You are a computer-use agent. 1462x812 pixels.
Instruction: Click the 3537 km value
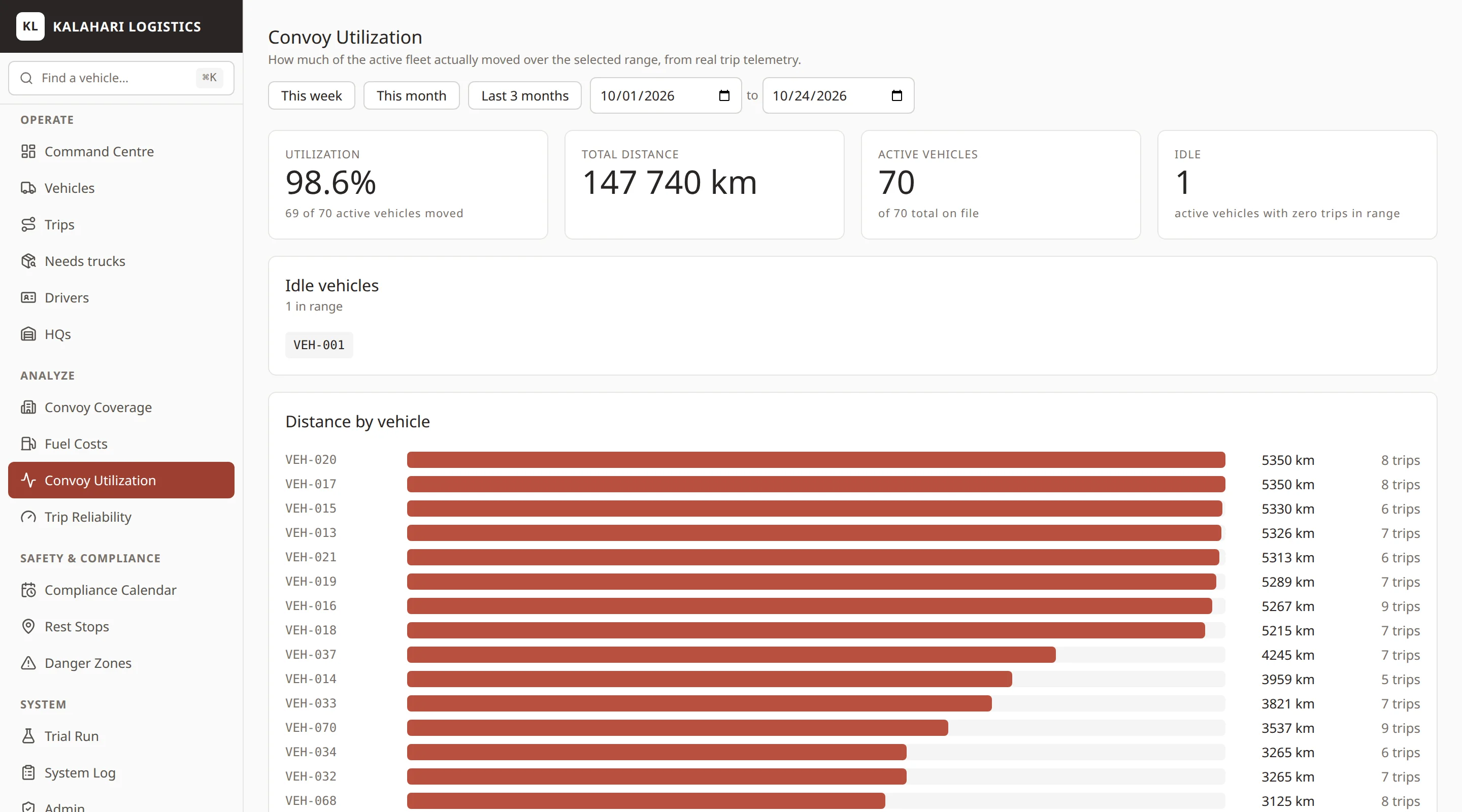click(1288, 728)
